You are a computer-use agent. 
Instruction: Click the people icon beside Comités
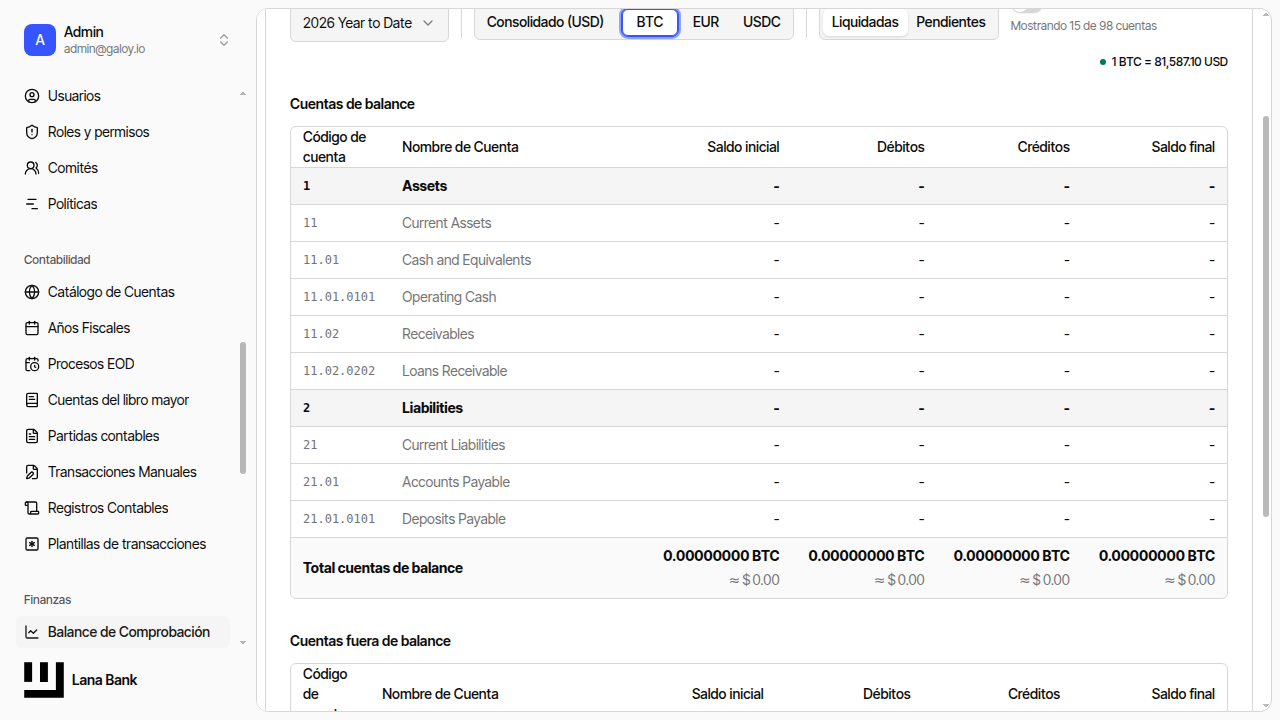pos(32,168)
